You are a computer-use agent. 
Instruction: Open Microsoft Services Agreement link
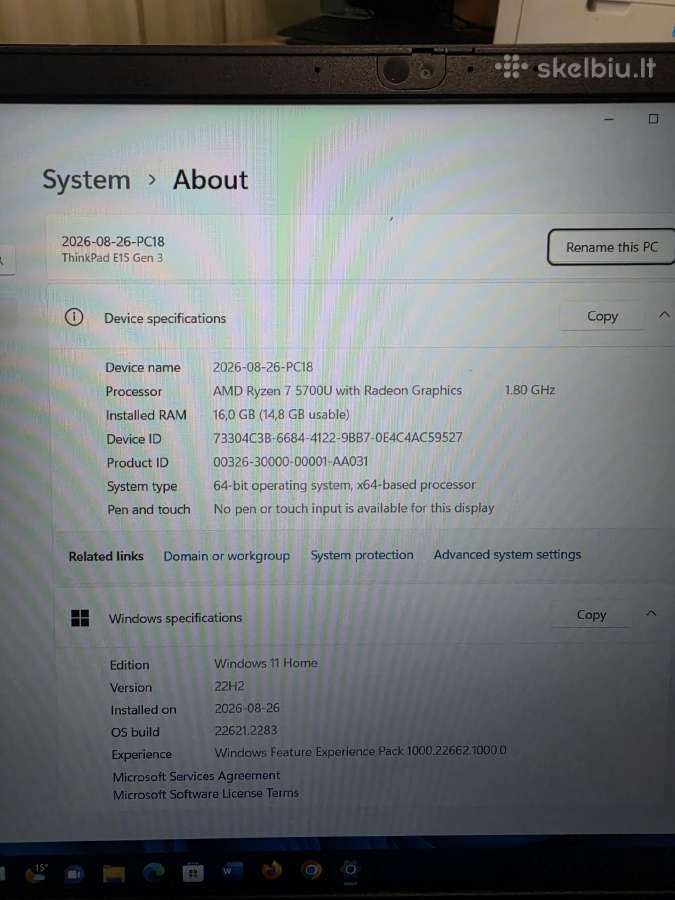pyautogui.click(x=196, y=776)
